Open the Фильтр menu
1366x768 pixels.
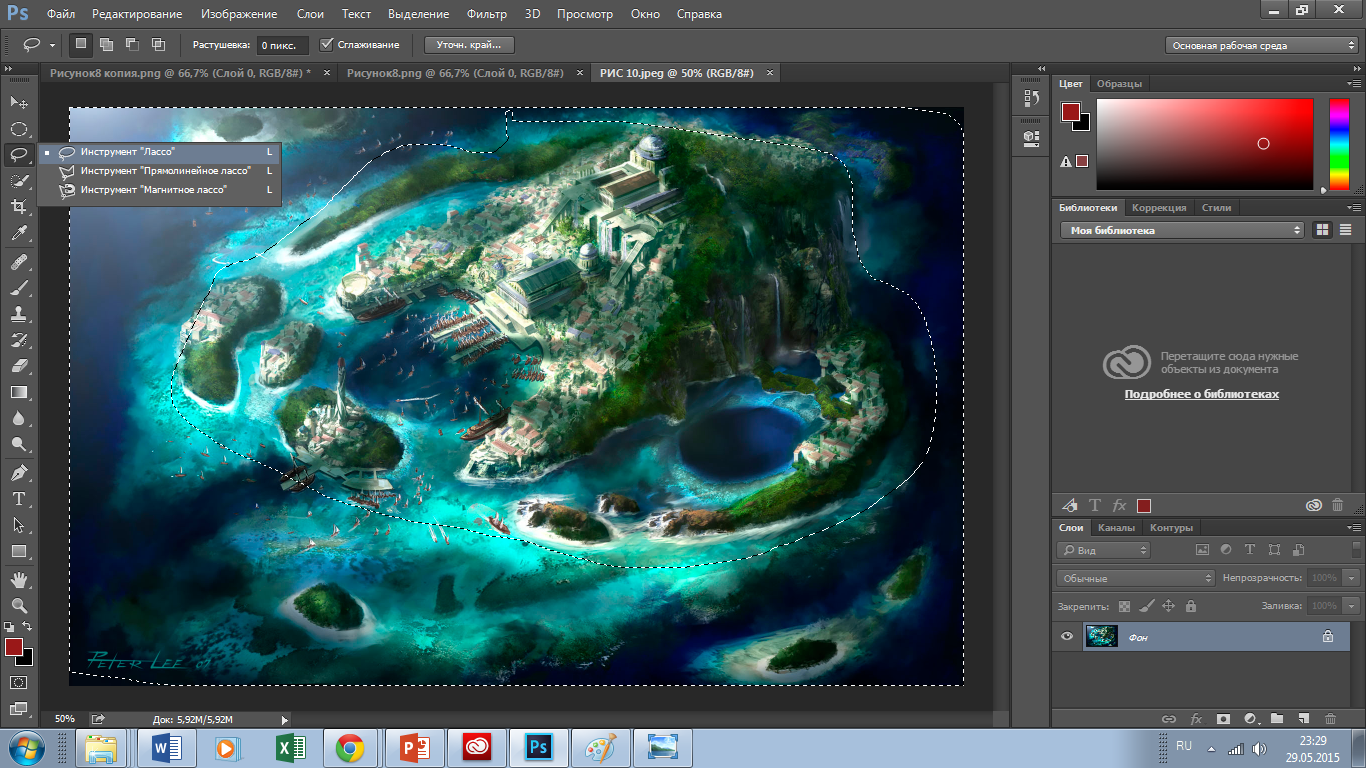486,14
